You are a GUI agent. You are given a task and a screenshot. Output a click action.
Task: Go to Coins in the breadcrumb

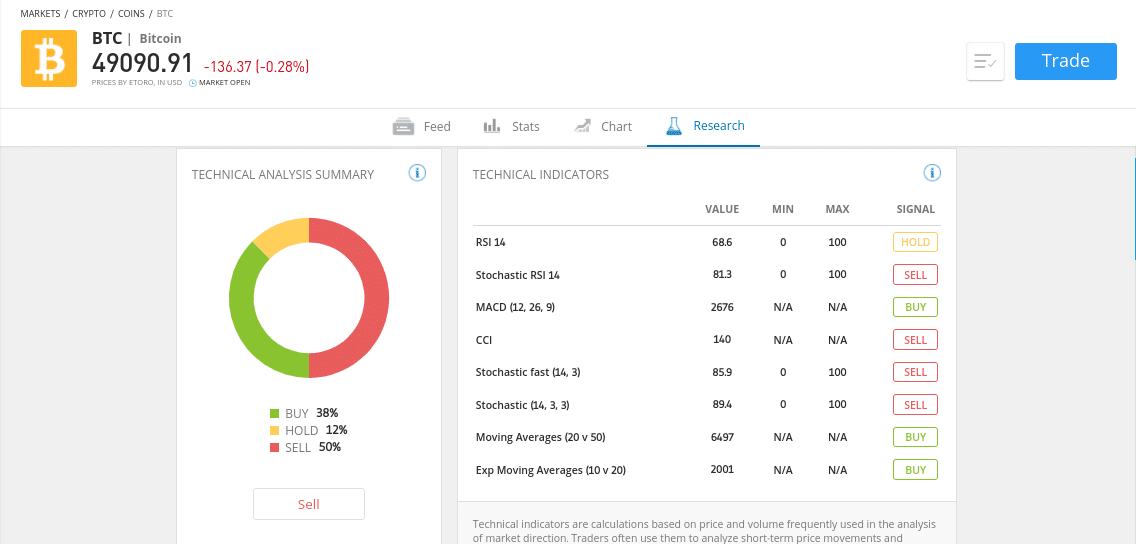[132, 14]
